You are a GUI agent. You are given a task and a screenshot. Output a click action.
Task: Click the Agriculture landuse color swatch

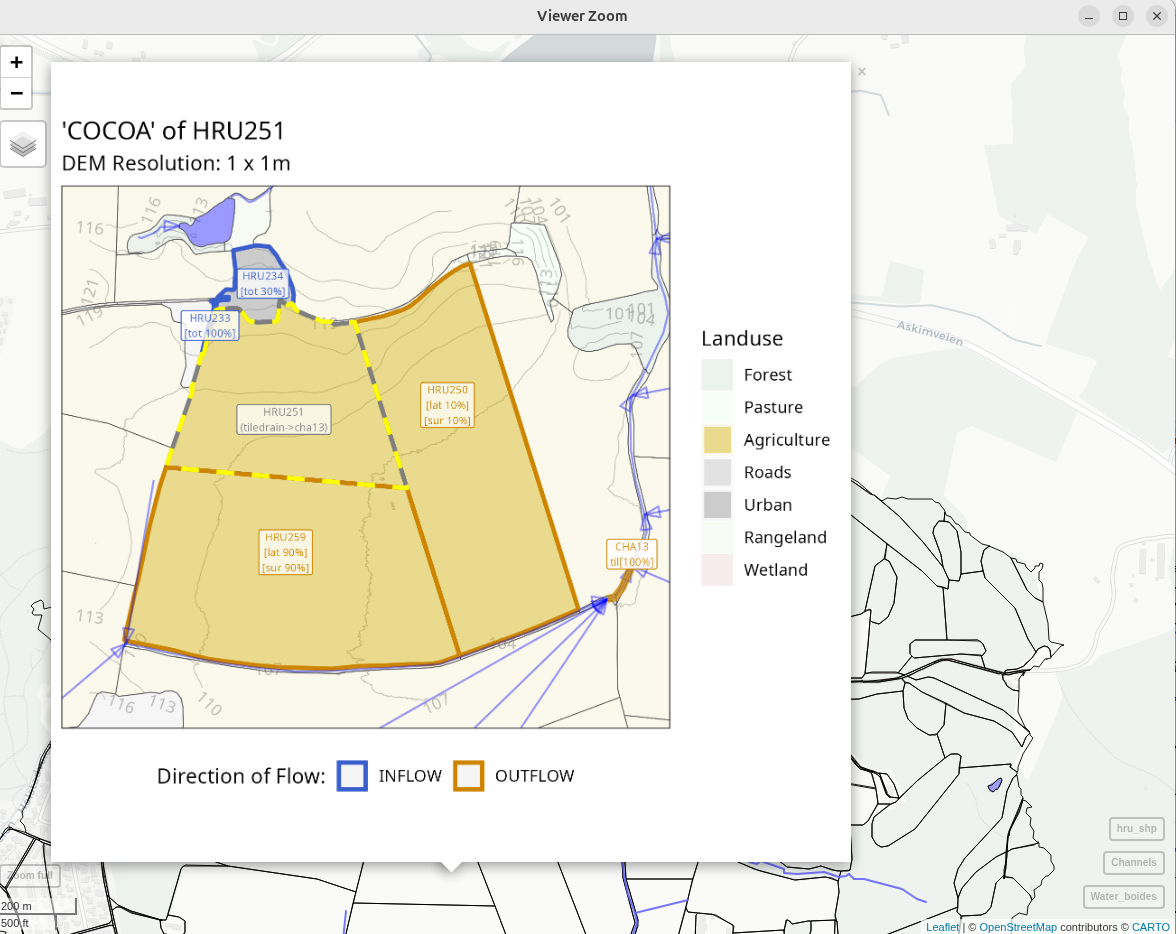[717, 440]
